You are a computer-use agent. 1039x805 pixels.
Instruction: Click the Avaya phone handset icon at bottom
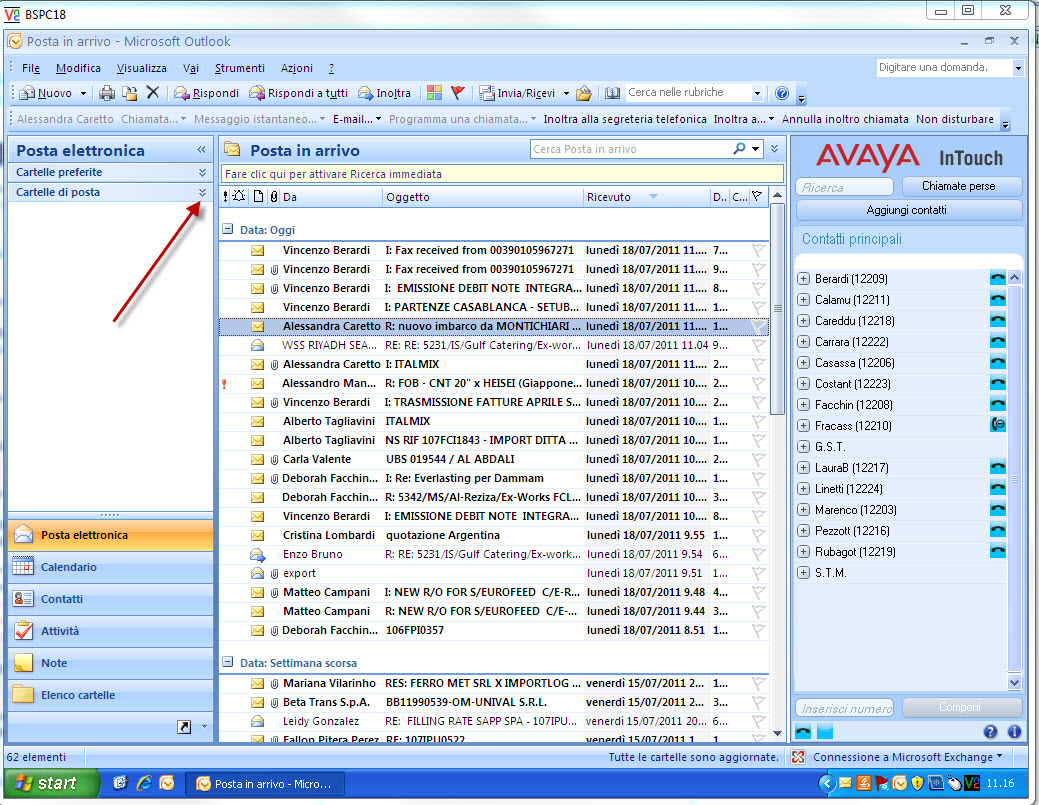pos(803,731)
